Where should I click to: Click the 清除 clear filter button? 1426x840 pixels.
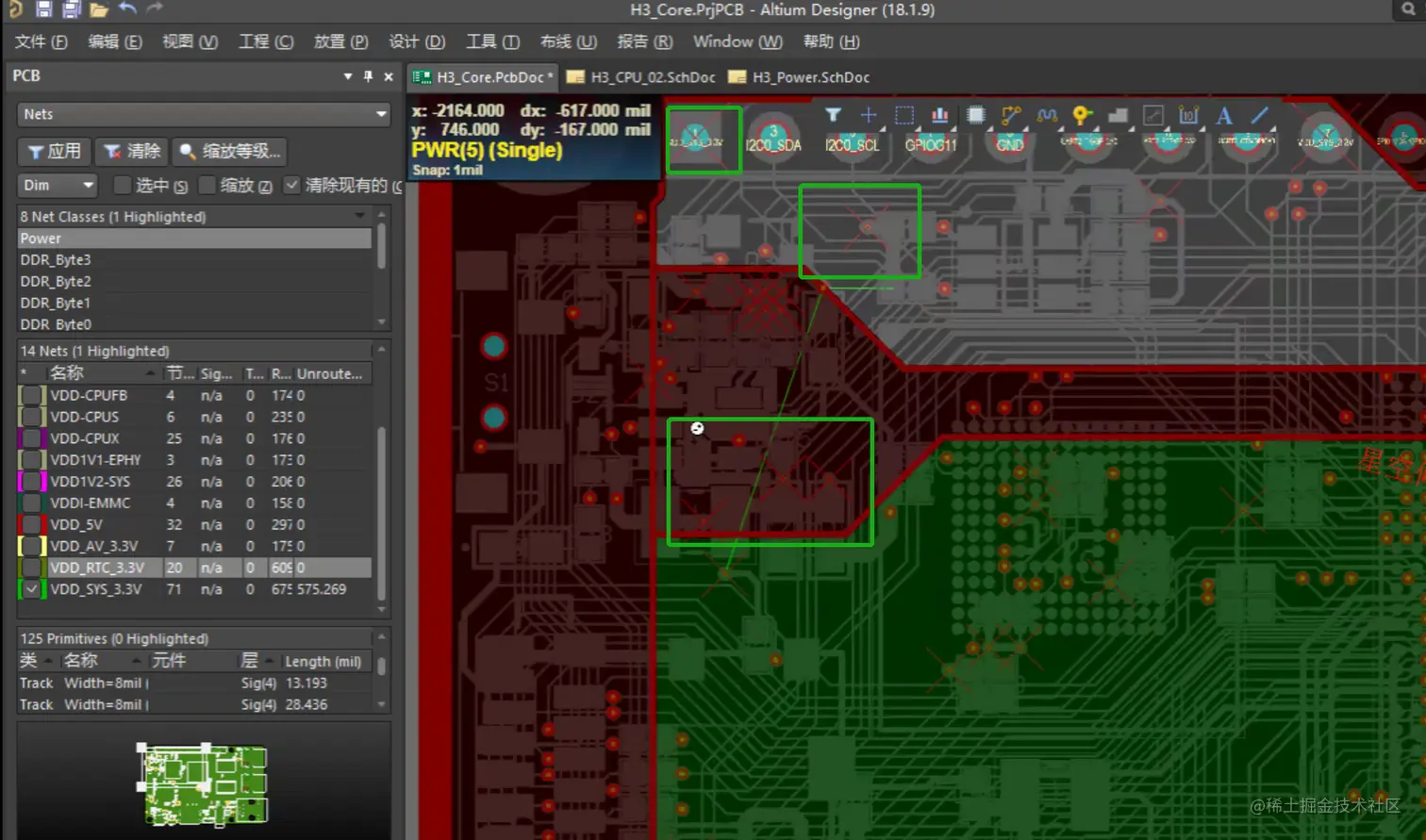point(132,151)
